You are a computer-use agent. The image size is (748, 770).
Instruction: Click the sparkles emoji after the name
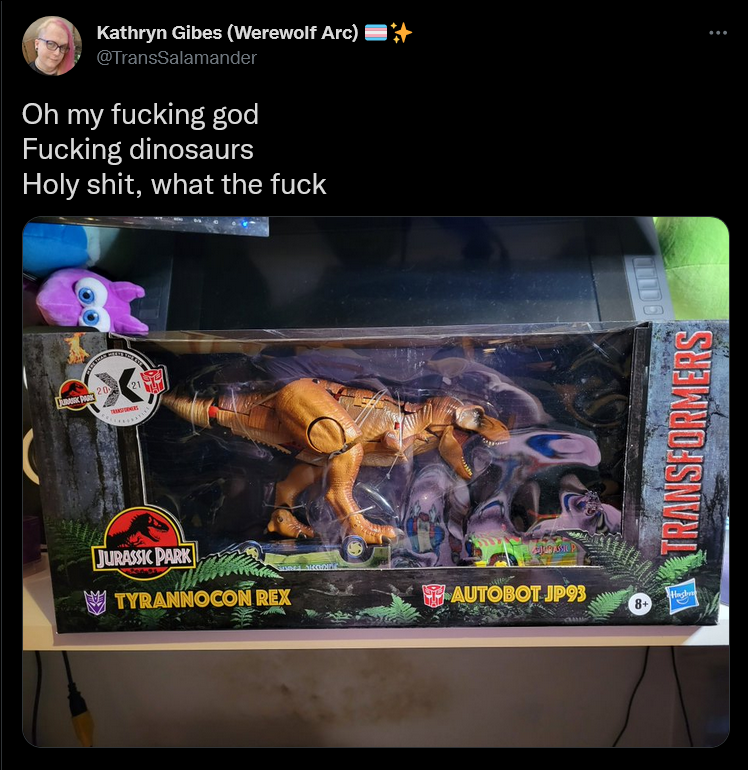[401, 33]
